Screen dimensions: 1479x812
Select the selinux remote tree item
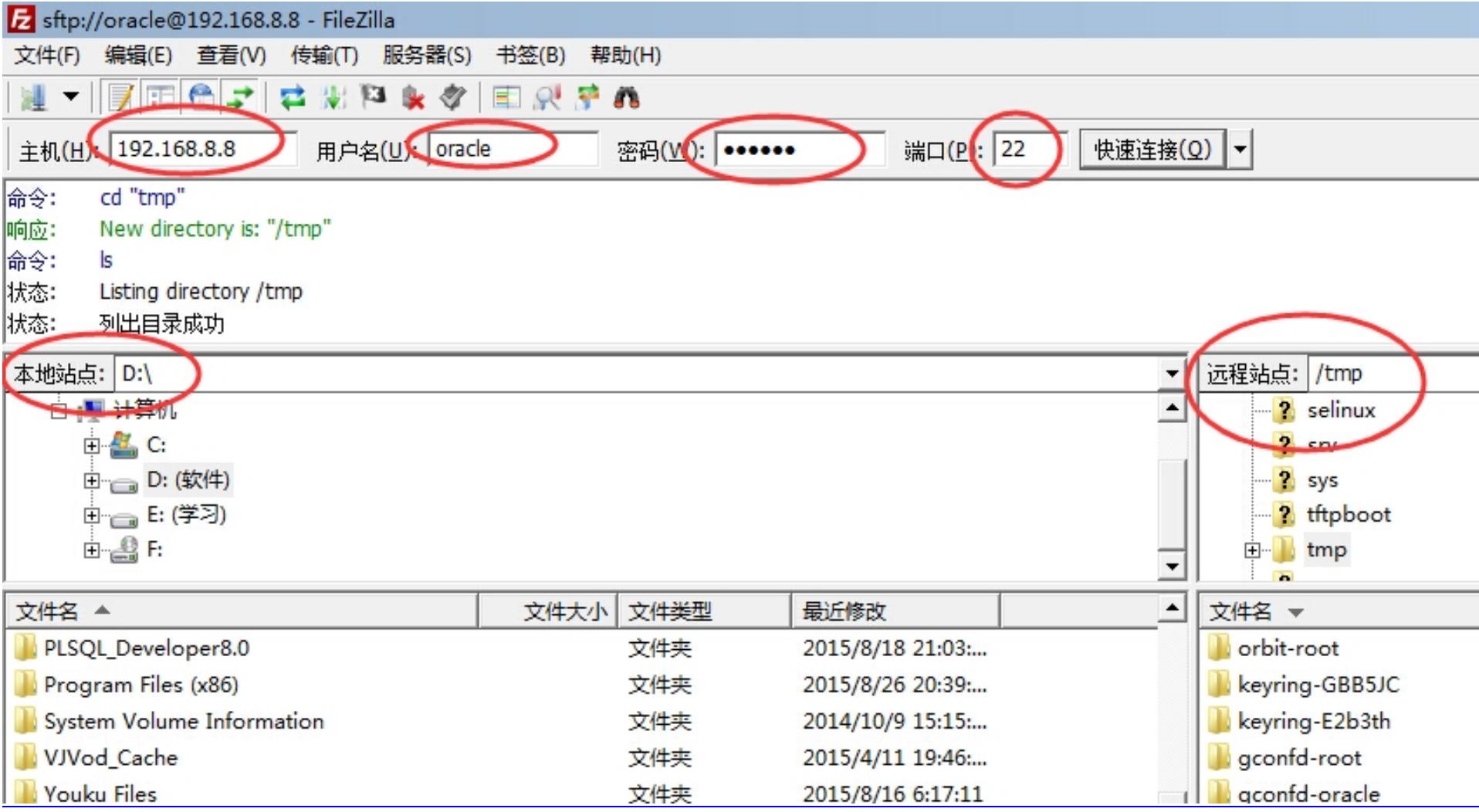(1341, 410)
